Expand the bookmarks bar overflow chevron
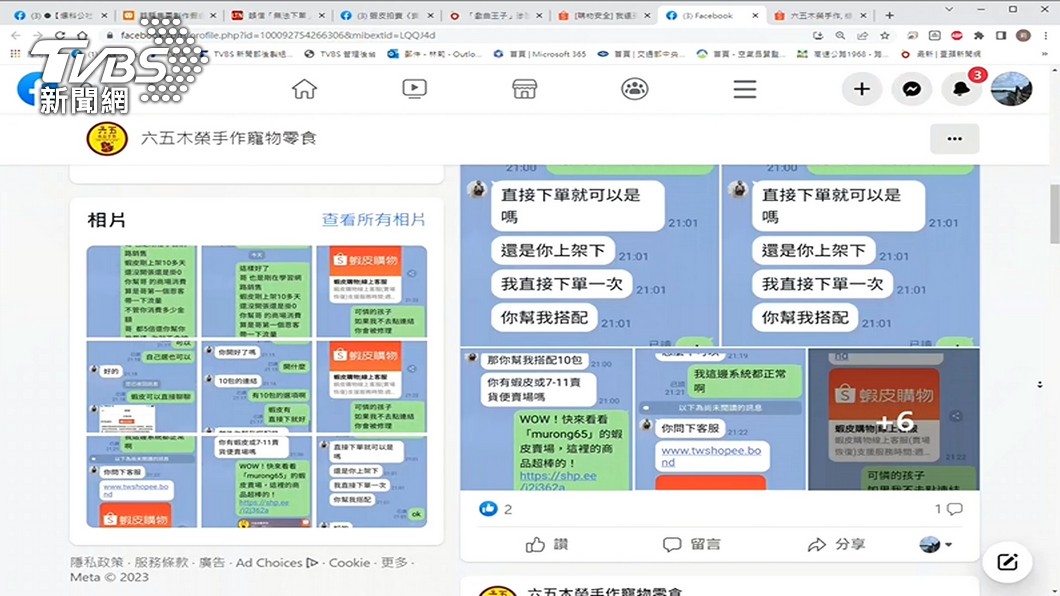 (x=1045, y=53)
